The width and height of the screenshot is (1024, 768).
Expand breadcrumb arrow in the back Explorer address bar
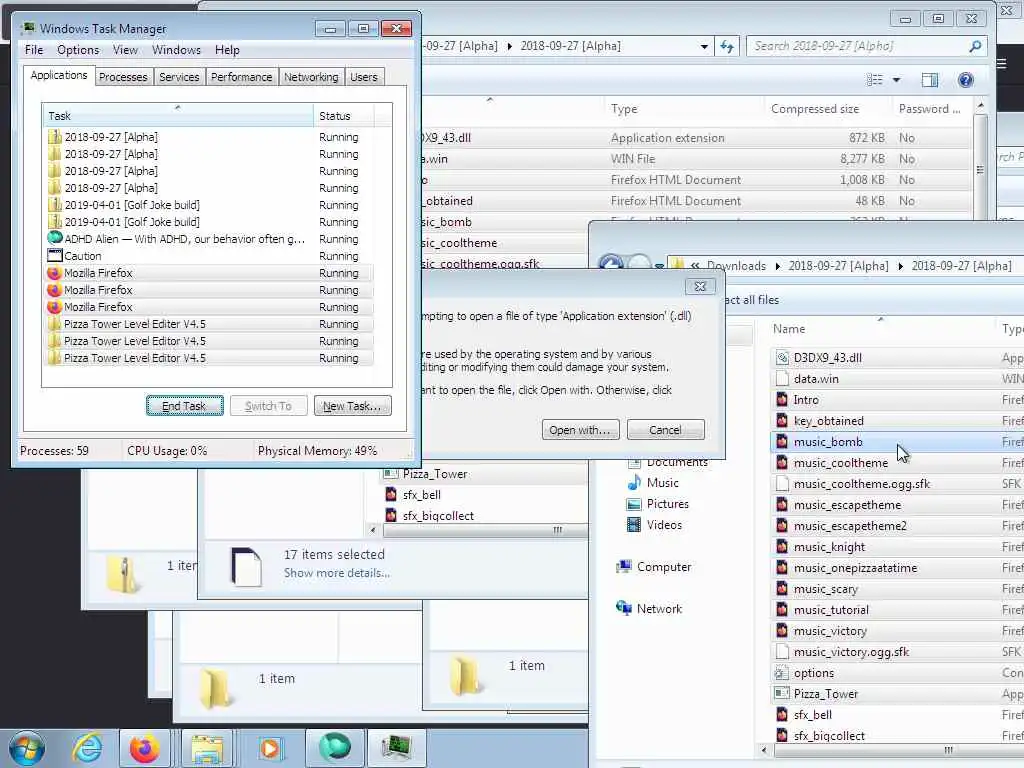click(x=509, y=46)
